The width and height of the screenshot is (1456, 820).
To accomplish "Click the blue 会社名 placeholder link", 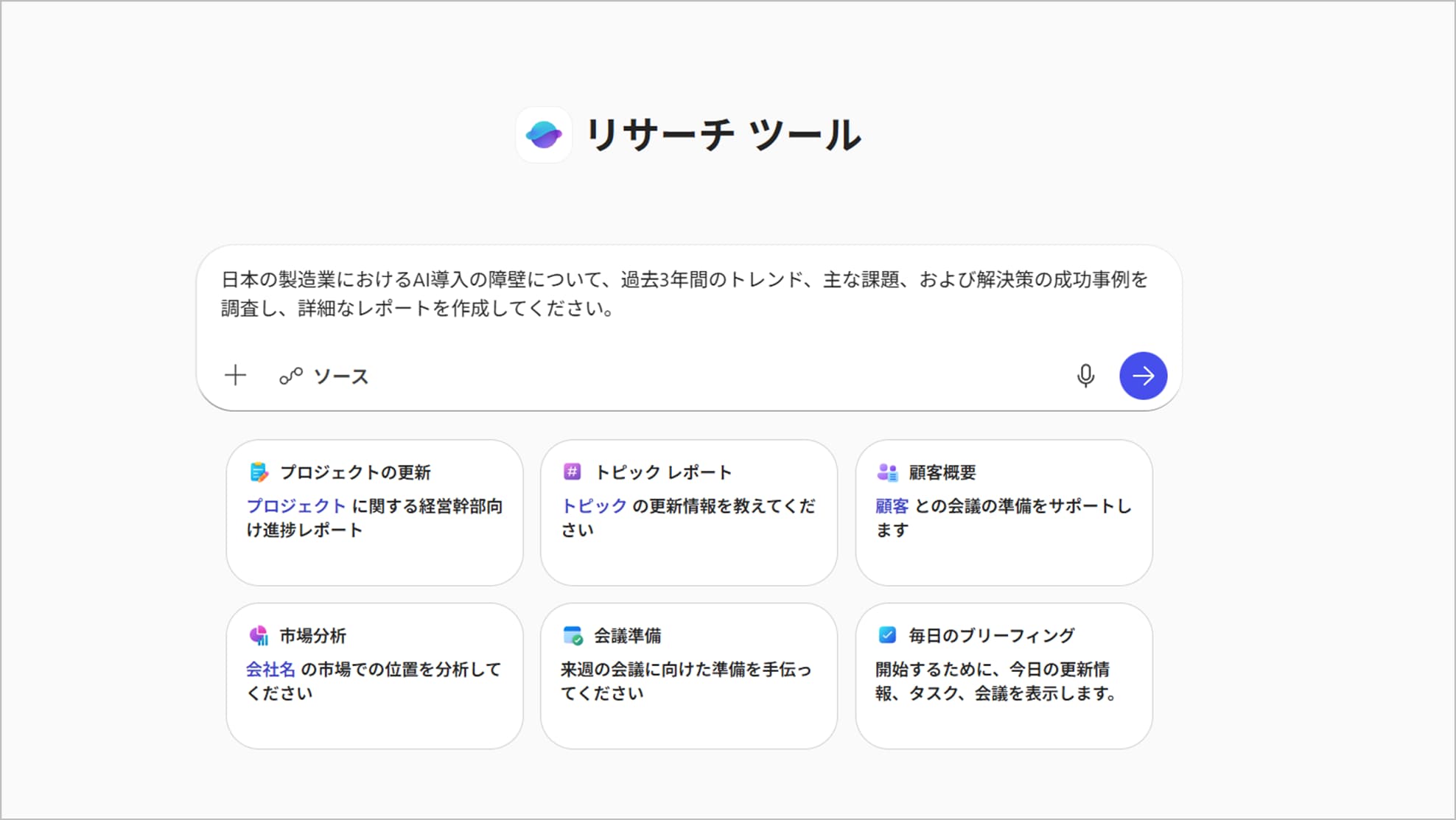I will [x=270, y=670].
